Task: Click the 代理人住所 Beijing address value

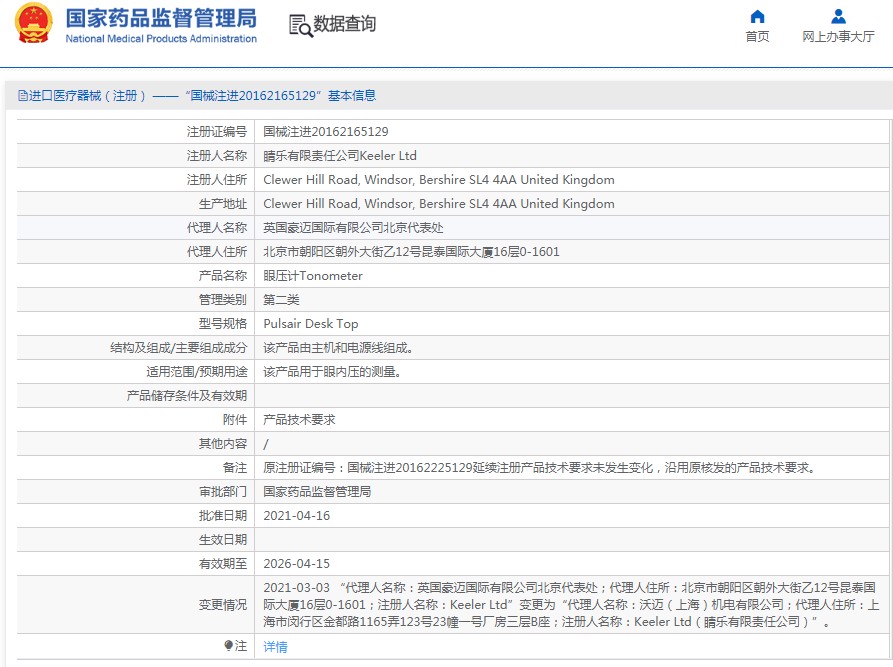Action: coord(411,252)
